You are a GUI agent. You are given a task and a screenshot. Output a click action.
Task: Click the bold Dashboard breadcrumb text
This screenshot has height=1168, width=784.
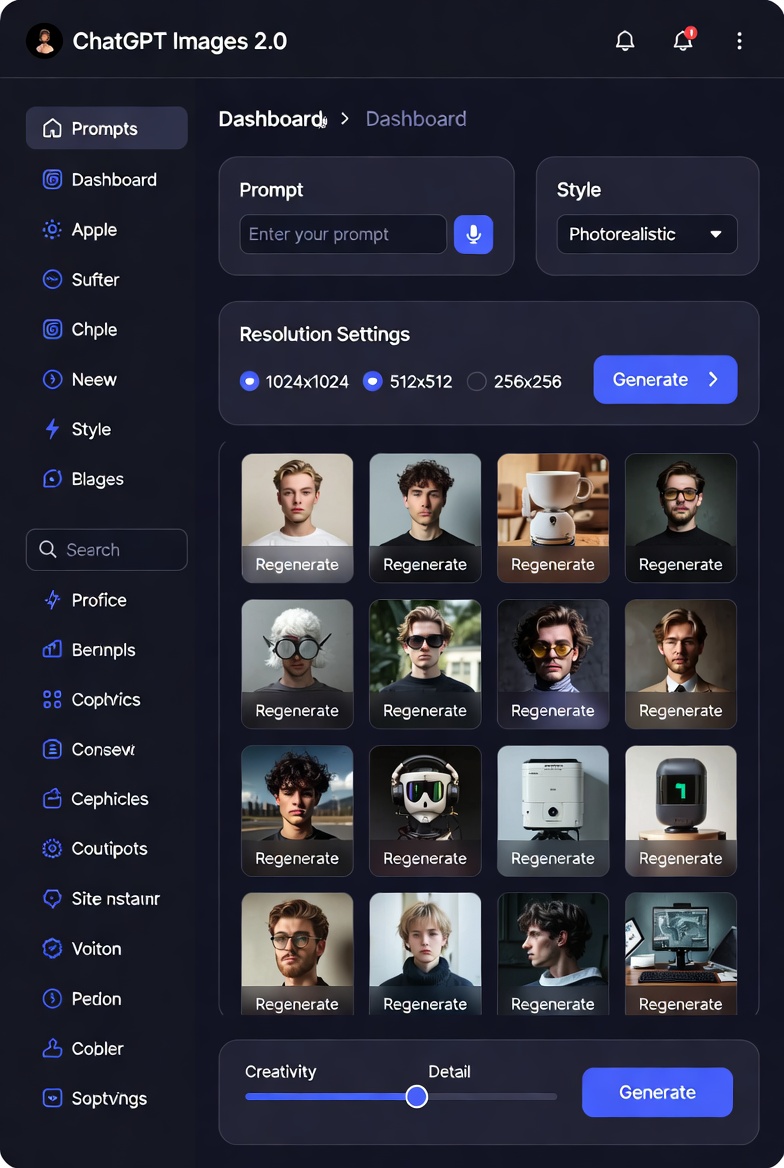coord(271,119)
